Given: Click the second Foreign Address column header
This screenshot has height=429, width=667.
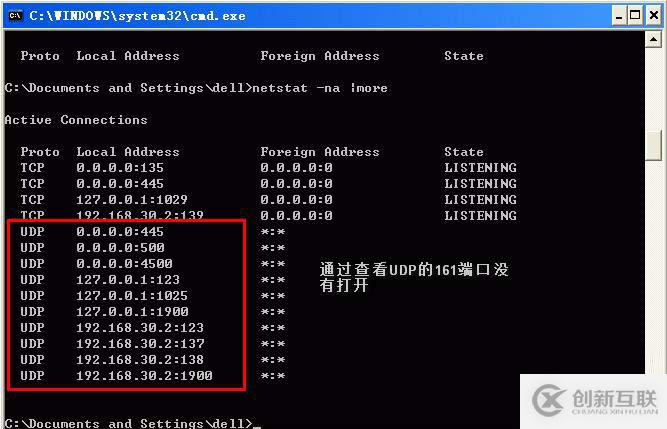Looking at the screenshot, I should tap(319, 152).
